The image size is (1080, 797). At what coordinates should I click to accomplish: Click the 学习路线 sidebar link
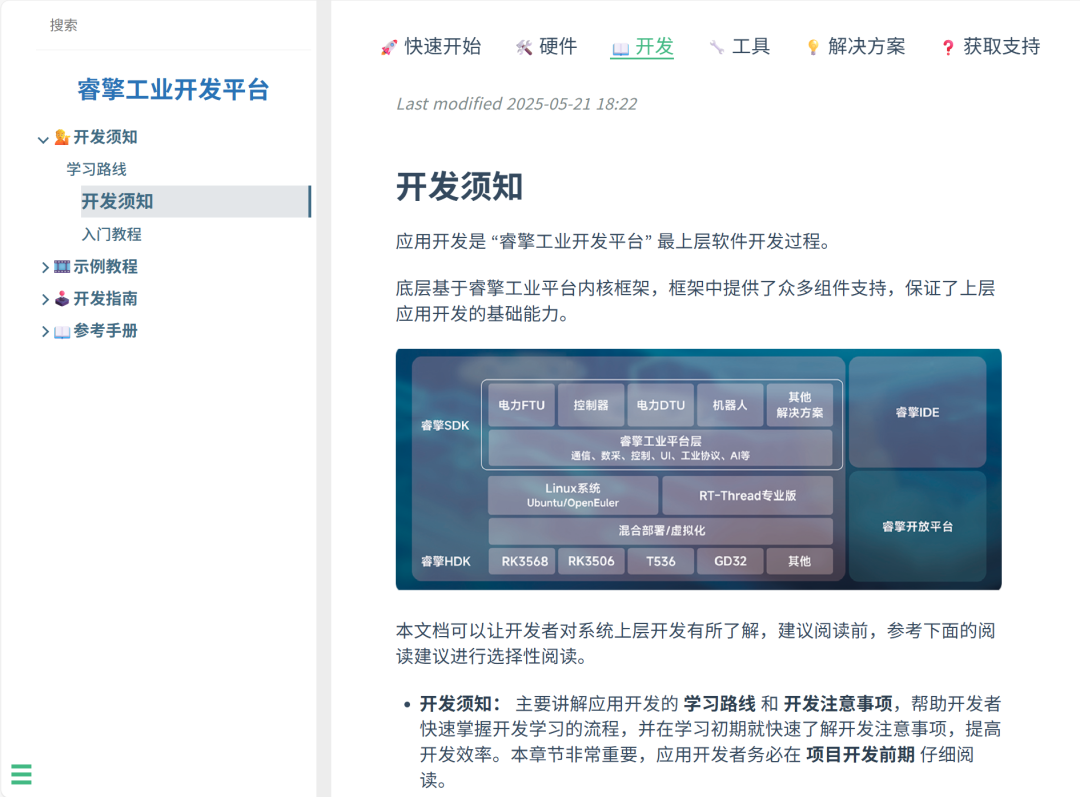pyautogui.click(x=95, y=169)
